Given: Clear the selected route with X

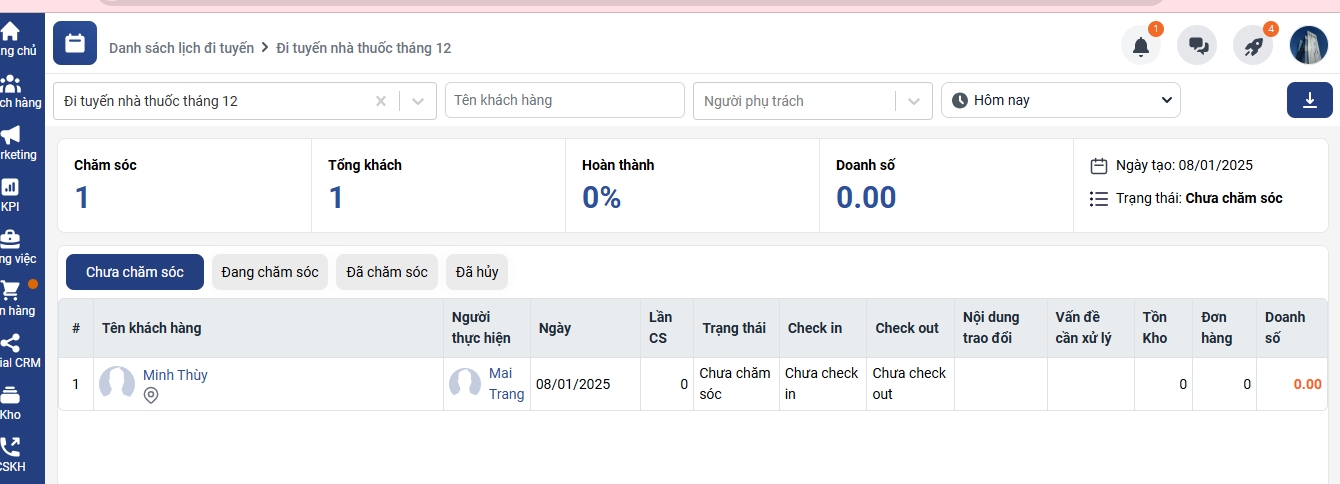Looking at the screenshot, I should (x=381, y=101).
